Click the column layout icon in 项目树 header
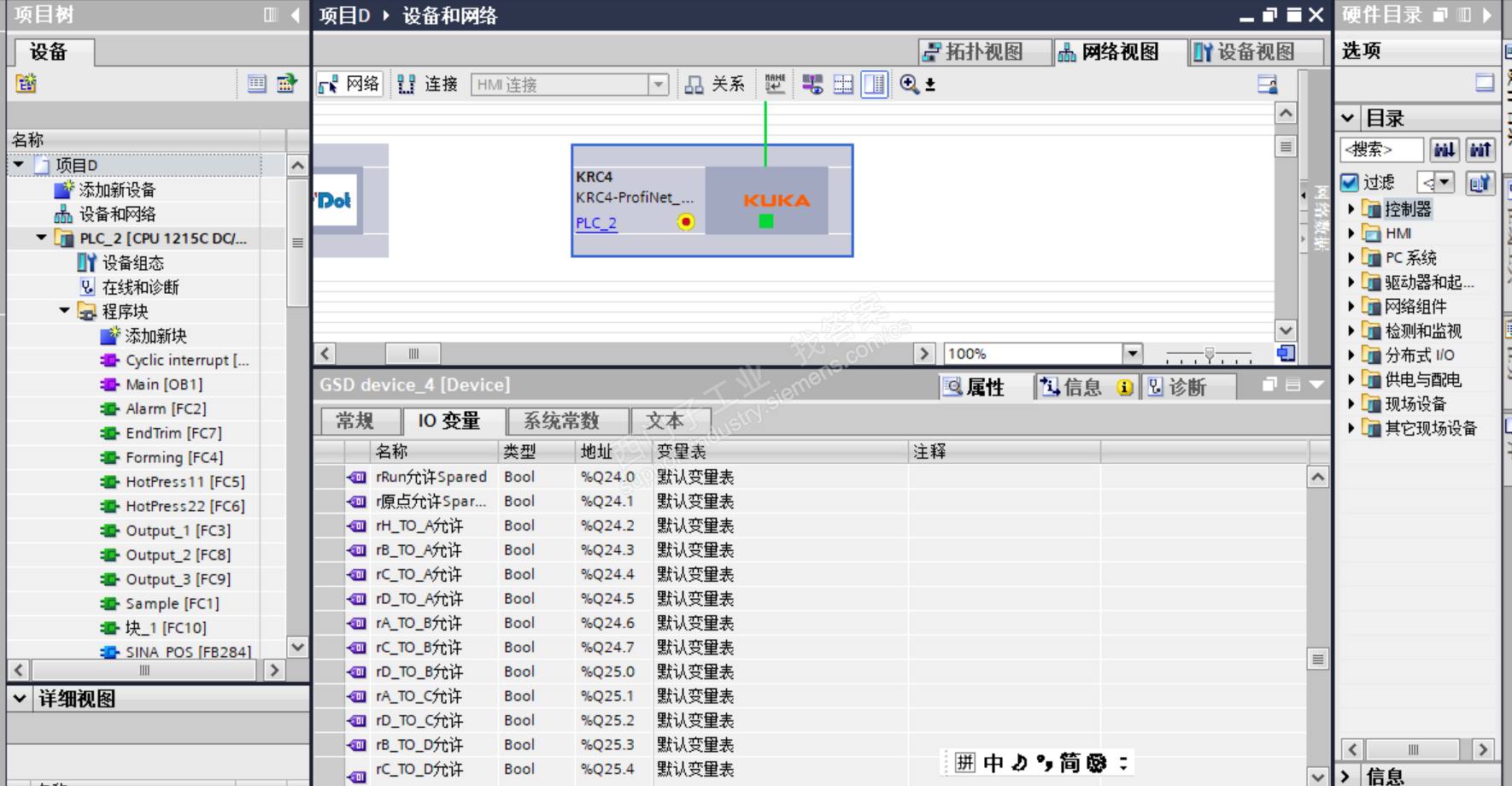Image resolution: width=1512 pixels, height=786 pixels. (x=271, y=15)
